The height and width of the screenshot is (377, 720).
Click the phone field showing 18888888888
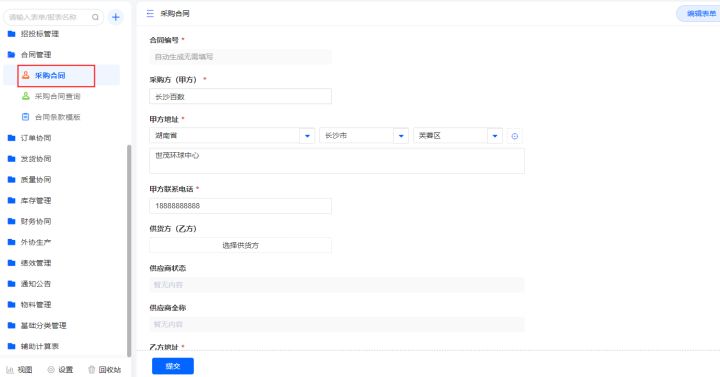(240, 206)
